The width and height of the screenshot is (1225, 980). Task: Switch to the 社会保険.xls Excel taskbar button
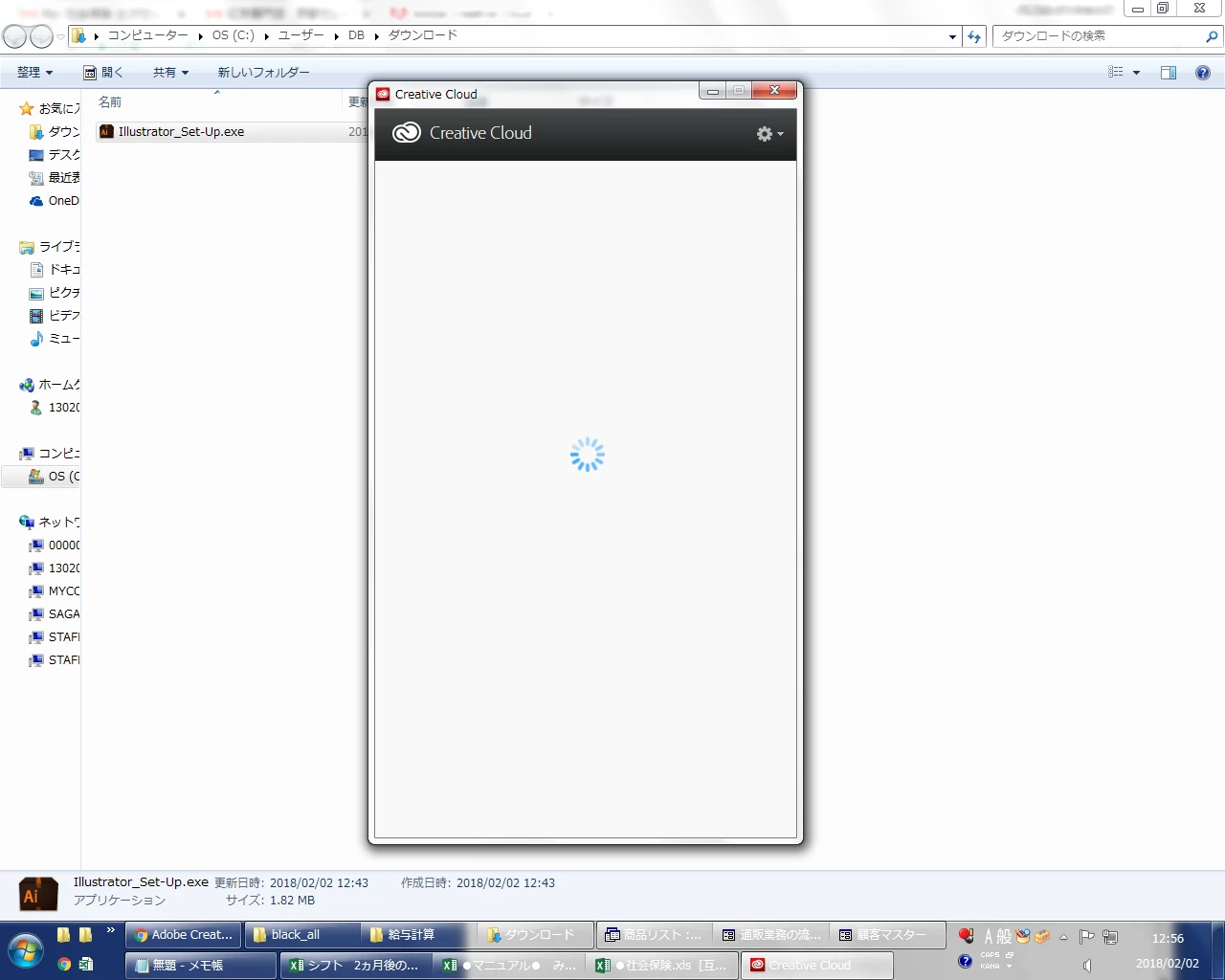[x=664, y=965]
